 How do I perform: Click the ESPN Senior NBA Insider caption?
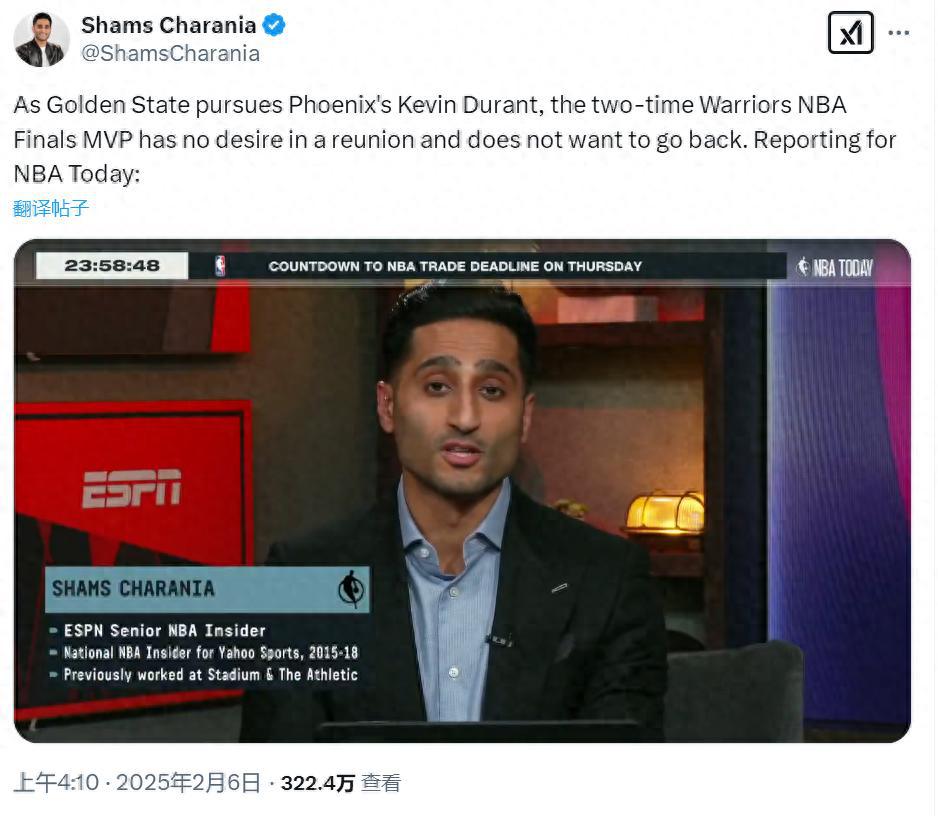click(x=165, y=631)
